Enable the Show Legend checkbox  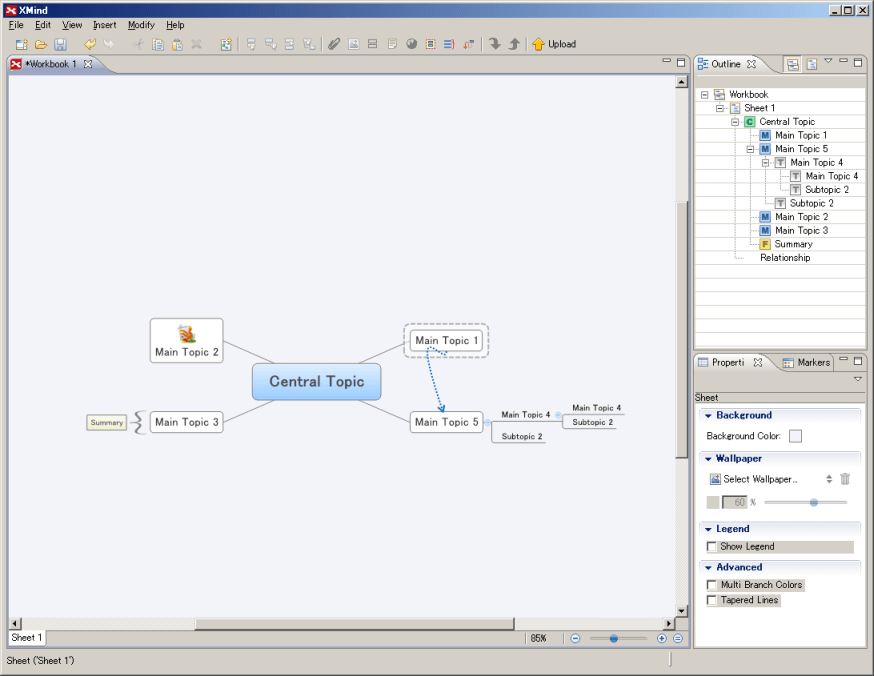(712, 547)
